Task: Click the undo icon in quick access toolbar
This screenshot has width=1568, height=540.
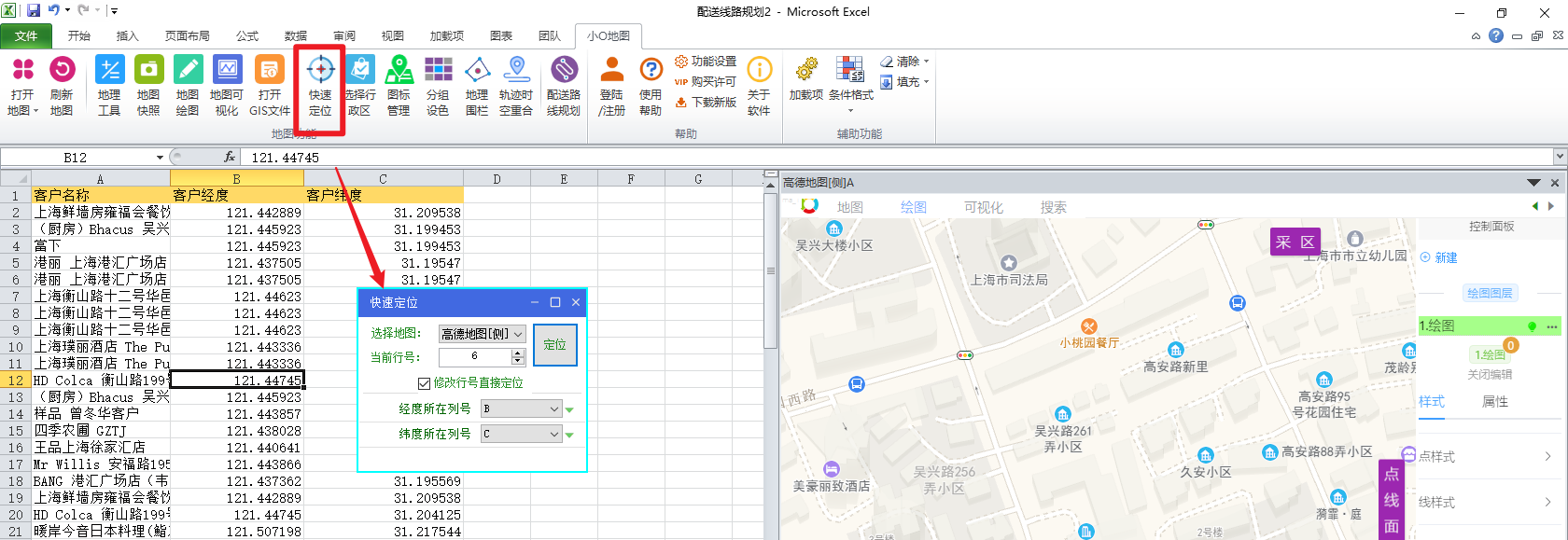Action: pos(53,10)
